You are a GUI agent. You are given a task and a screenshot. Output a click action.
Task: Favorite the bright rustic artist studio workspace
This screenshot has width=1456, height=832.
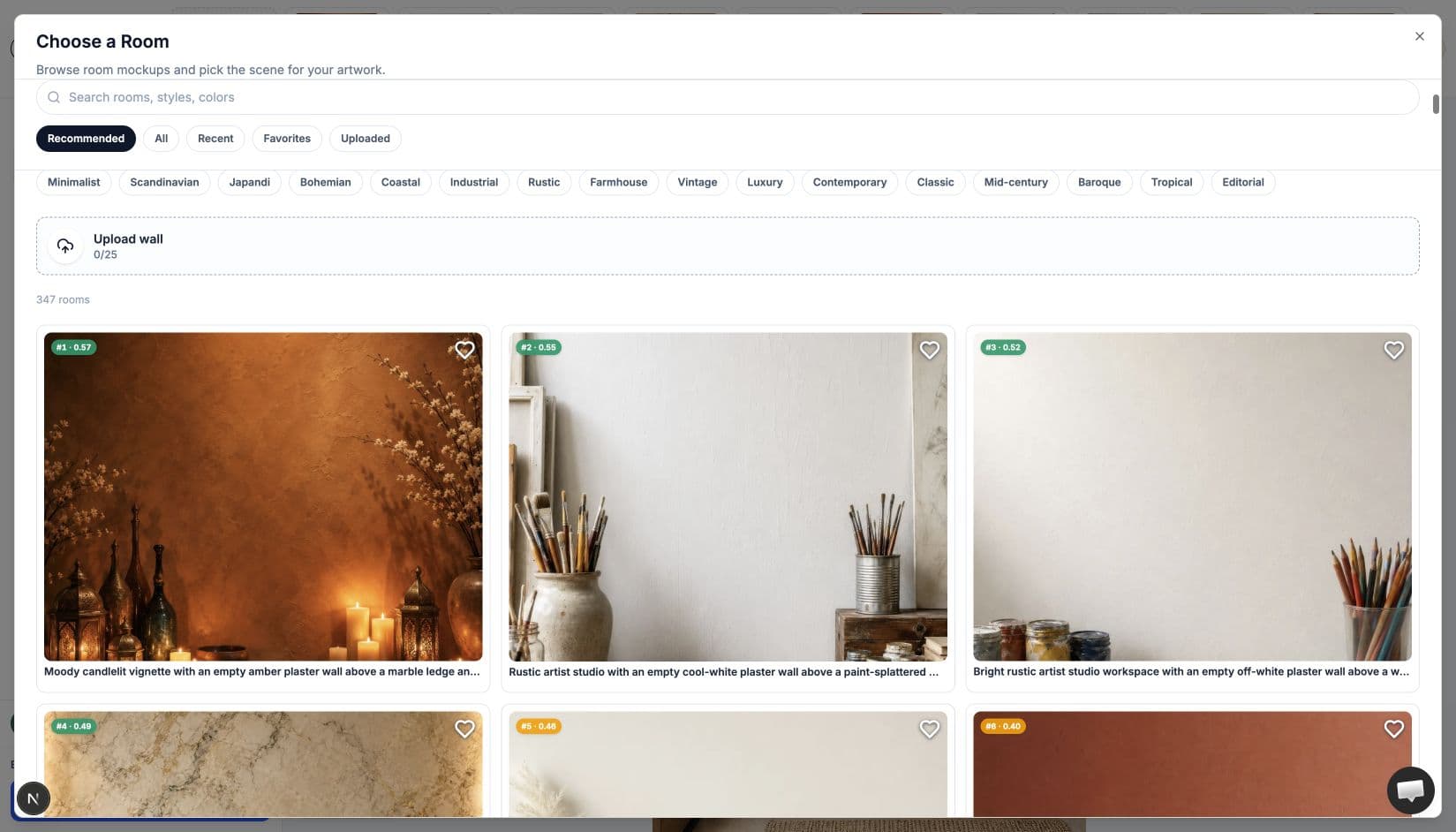click(x=1393, y=350)
